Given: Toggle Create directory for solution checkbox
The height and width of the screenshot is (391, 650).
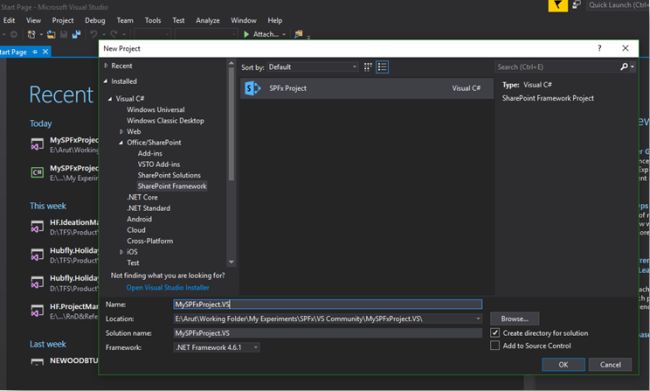Looking at the screenshot, I should (495, 333).
